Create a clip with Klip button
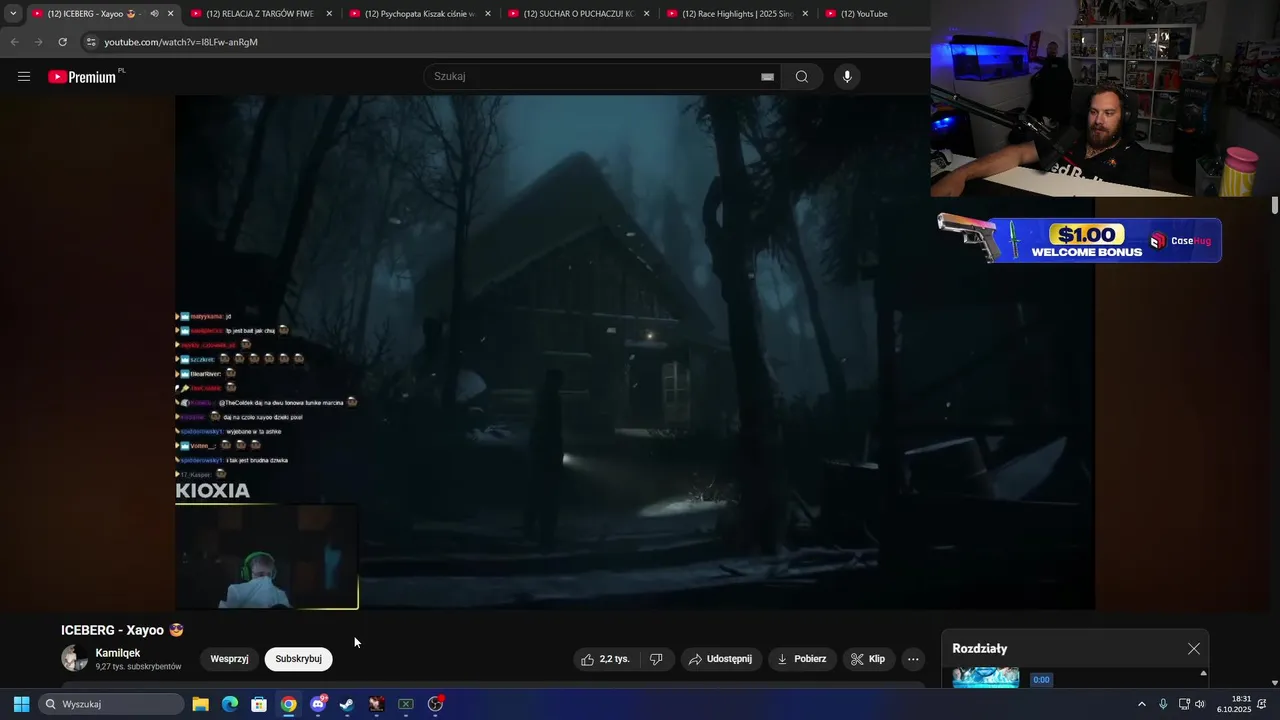The image size is (1280, 720). 868,659
